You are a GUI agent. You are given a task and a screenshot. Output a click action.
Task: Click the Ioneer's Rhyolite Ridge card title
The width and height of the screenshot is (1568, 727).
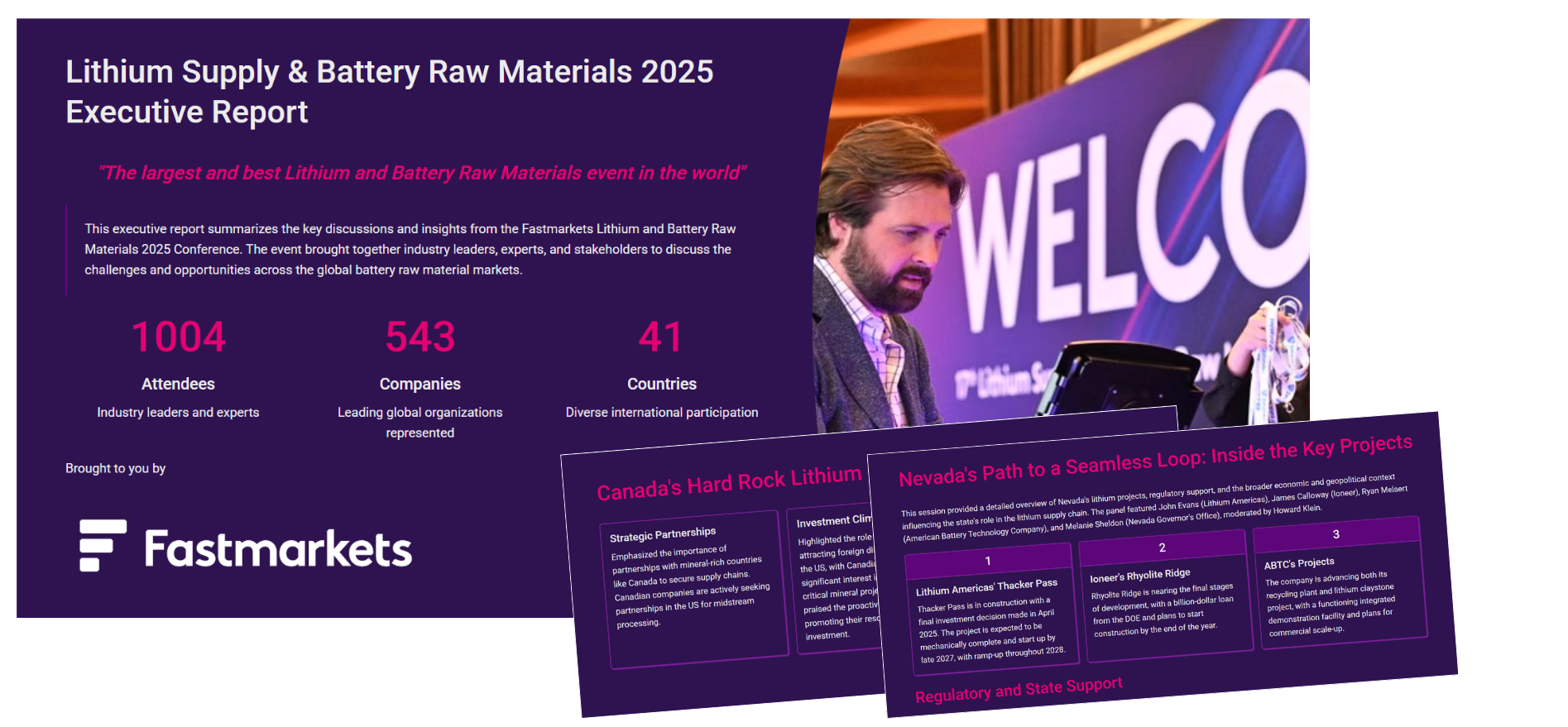click(x=1139, y=576)
